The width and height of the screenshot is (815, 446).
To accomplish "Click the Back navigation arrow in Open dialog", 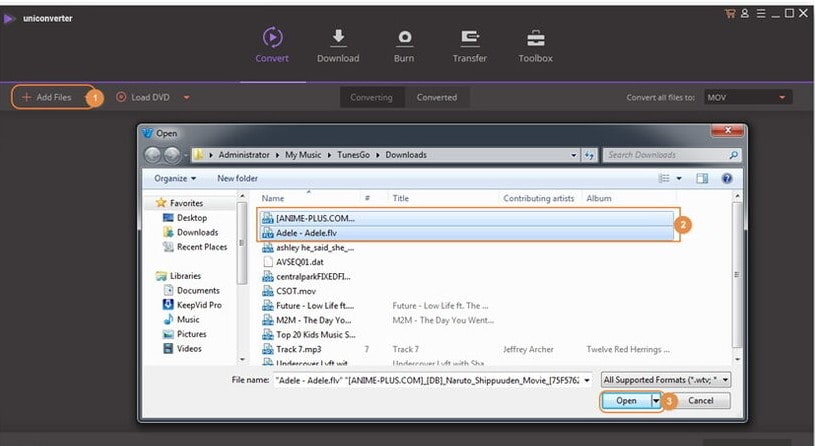I will (x=152, y=155).
